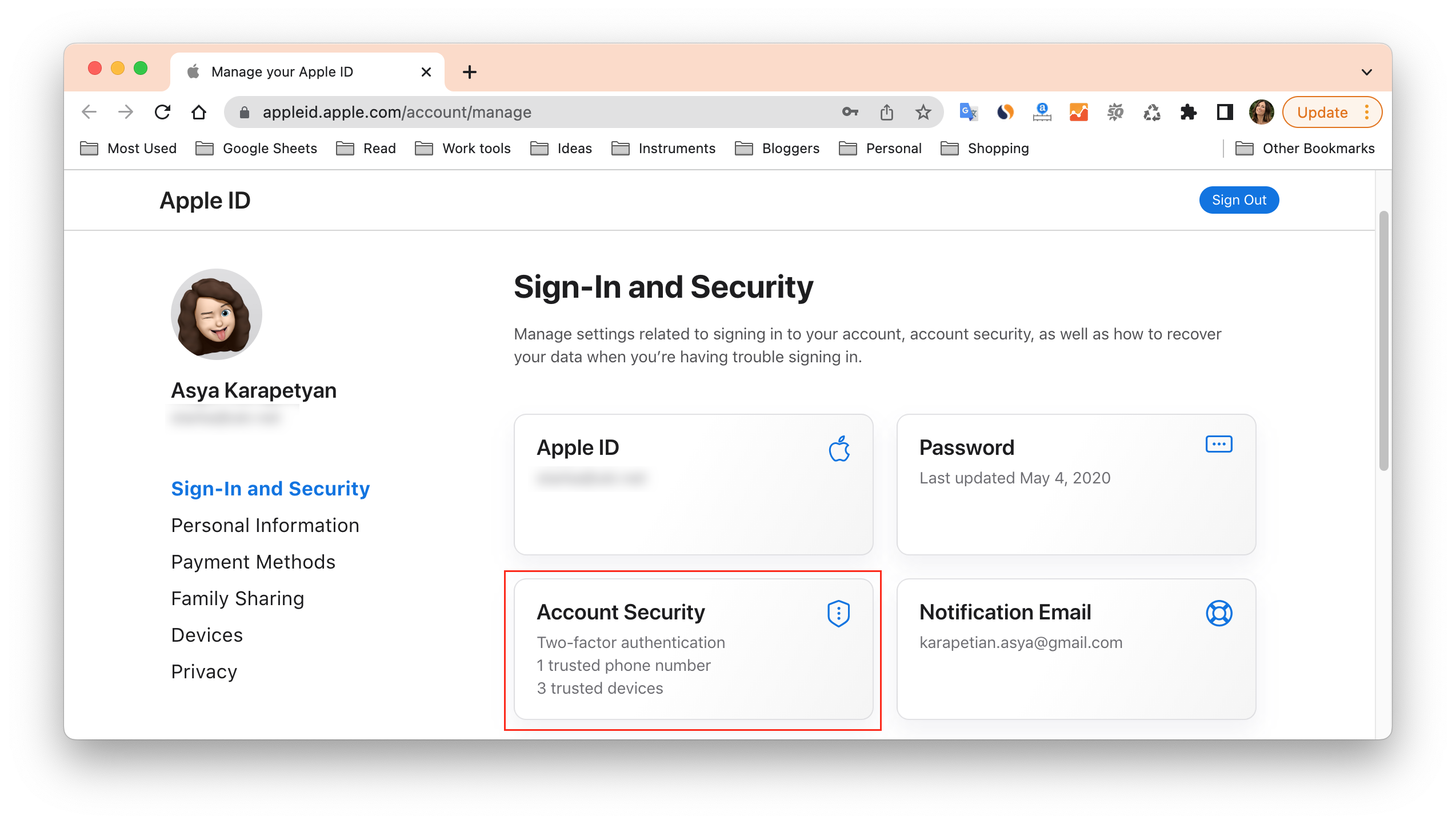1456x824 pixels.
Task: Click the share/export icon in browser toolbar
Action: (x=888, y=112)
